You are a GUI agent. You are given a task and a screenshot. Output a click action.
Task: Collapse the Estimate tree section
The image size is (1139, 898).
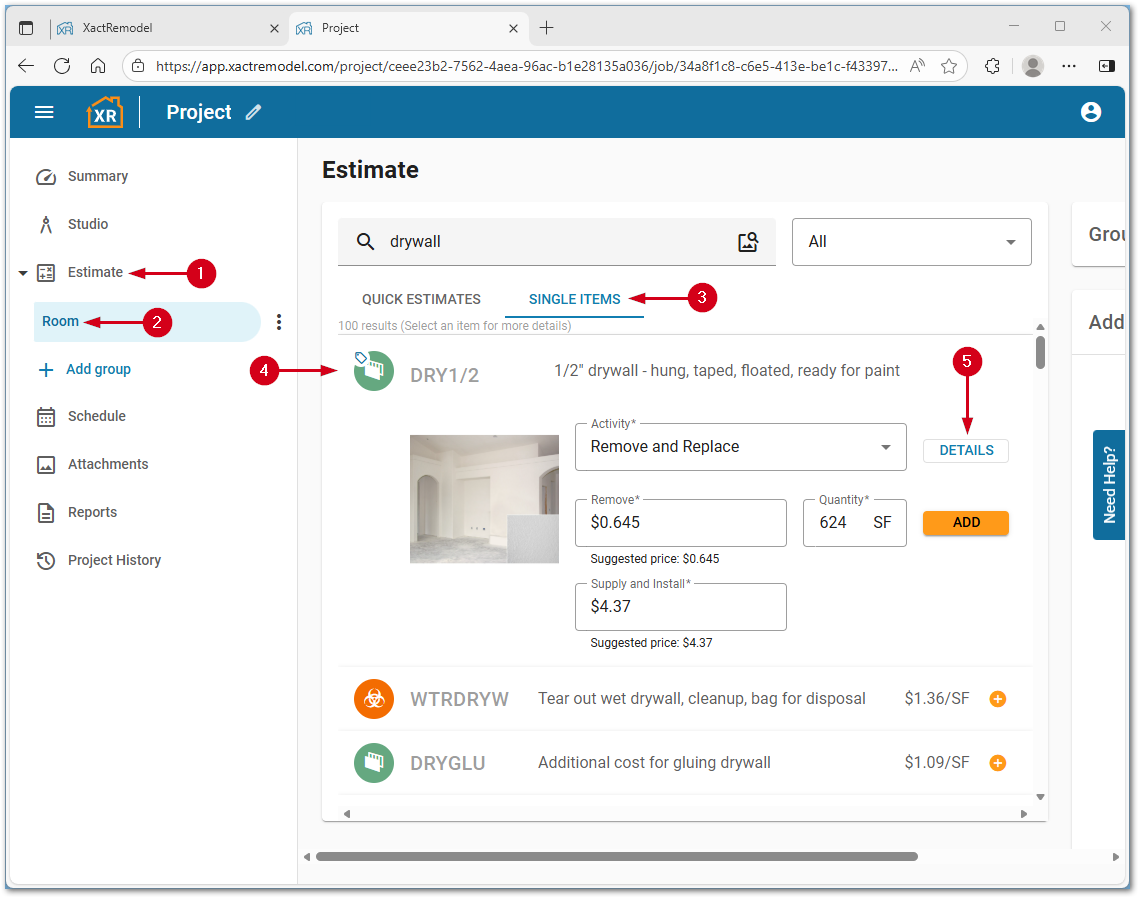tap(23, 273)
